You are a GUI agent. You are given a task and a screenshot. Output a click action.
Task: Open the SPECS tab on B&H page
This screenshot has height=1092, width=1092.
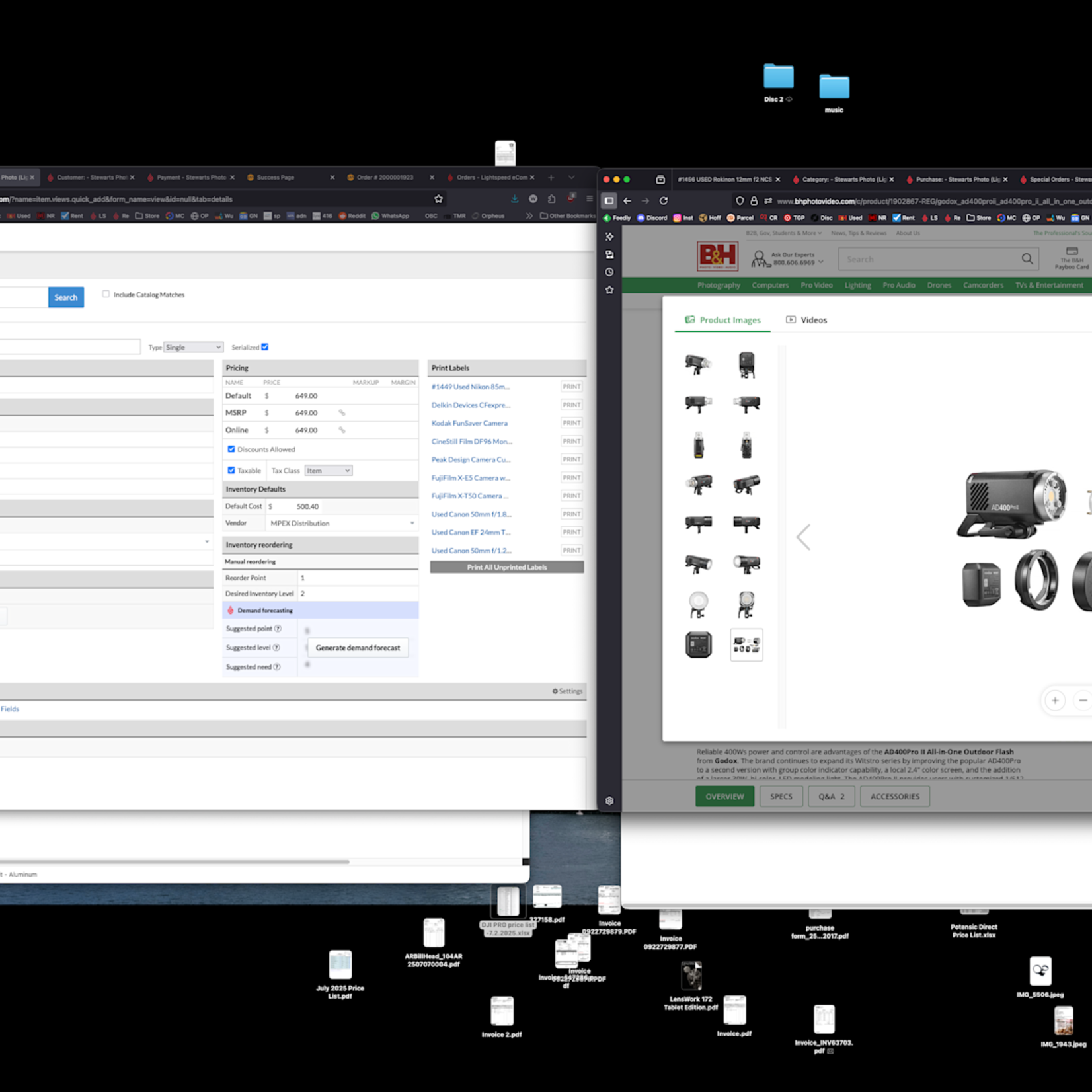pyautogui.click(x=781, y=797)
